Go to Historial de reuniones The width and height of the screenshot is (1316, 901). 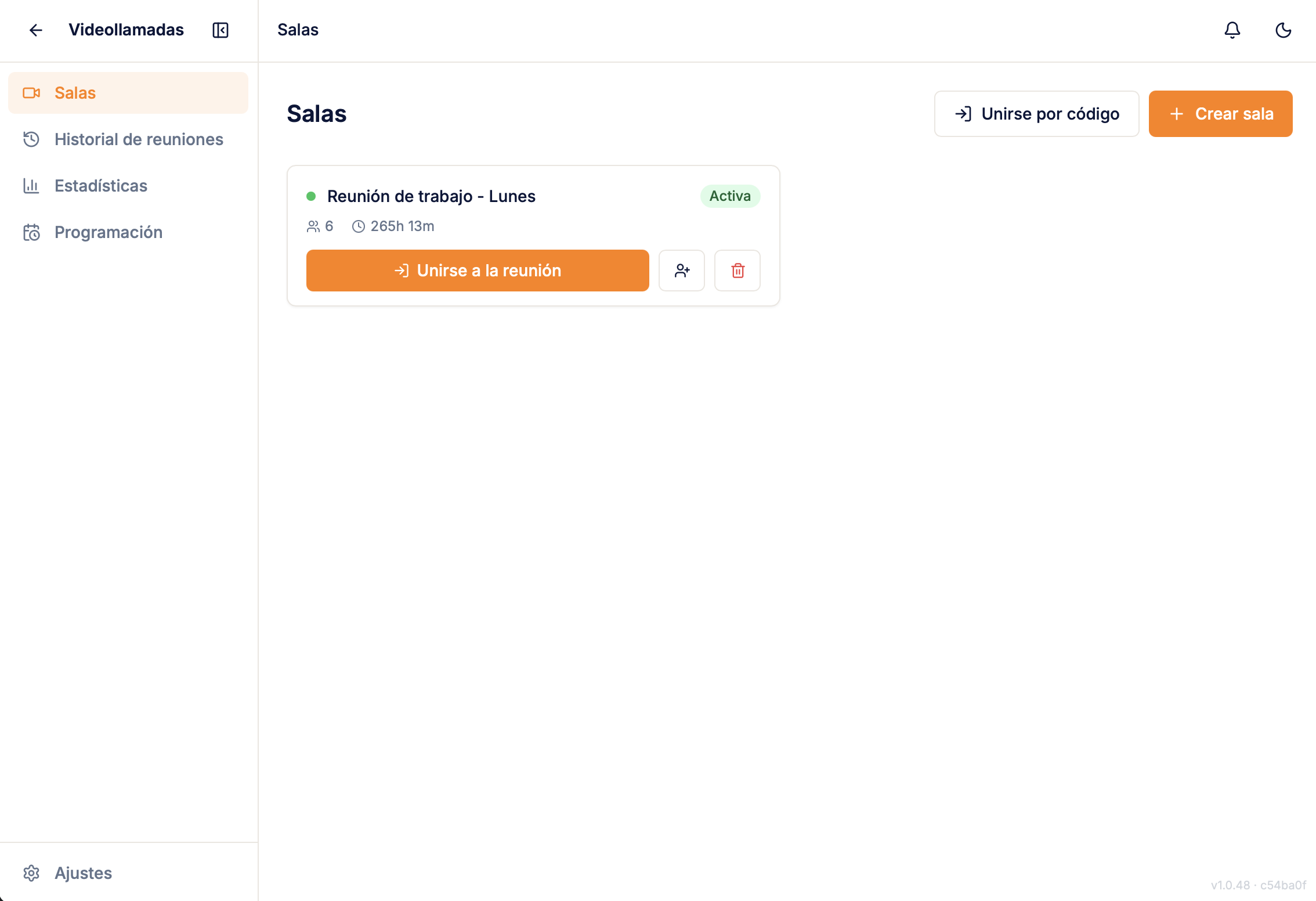(x=138, y=139)
